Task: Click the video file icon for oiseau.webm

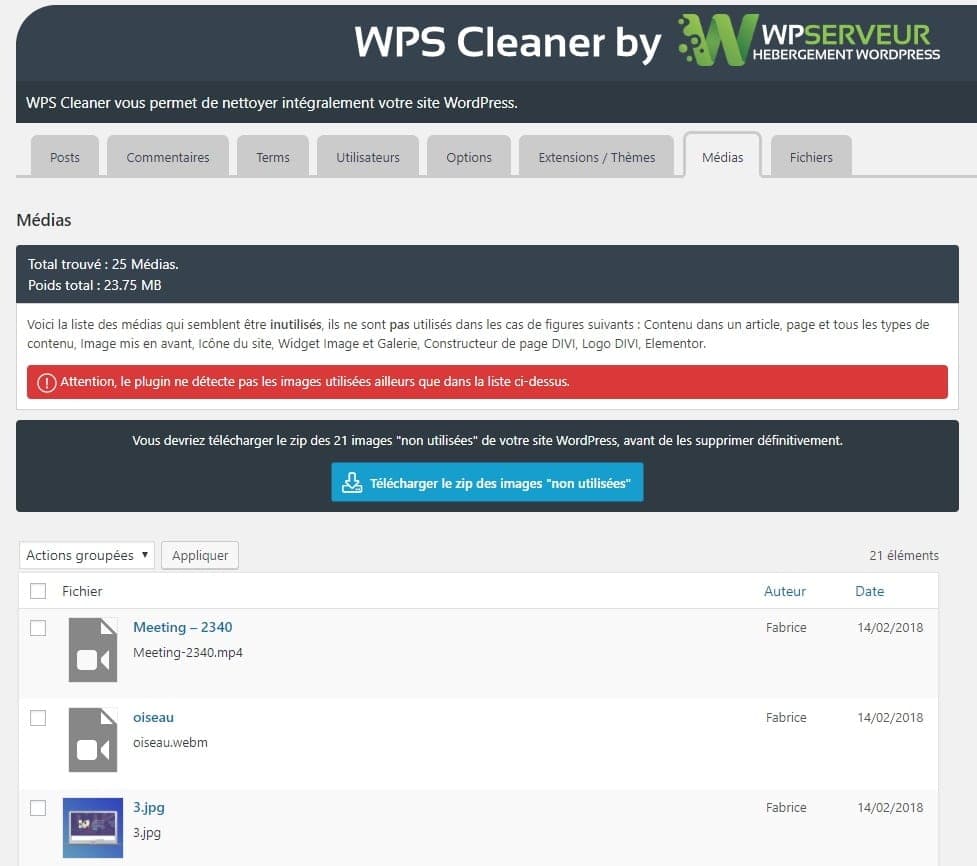Action: tap(92, 740)
